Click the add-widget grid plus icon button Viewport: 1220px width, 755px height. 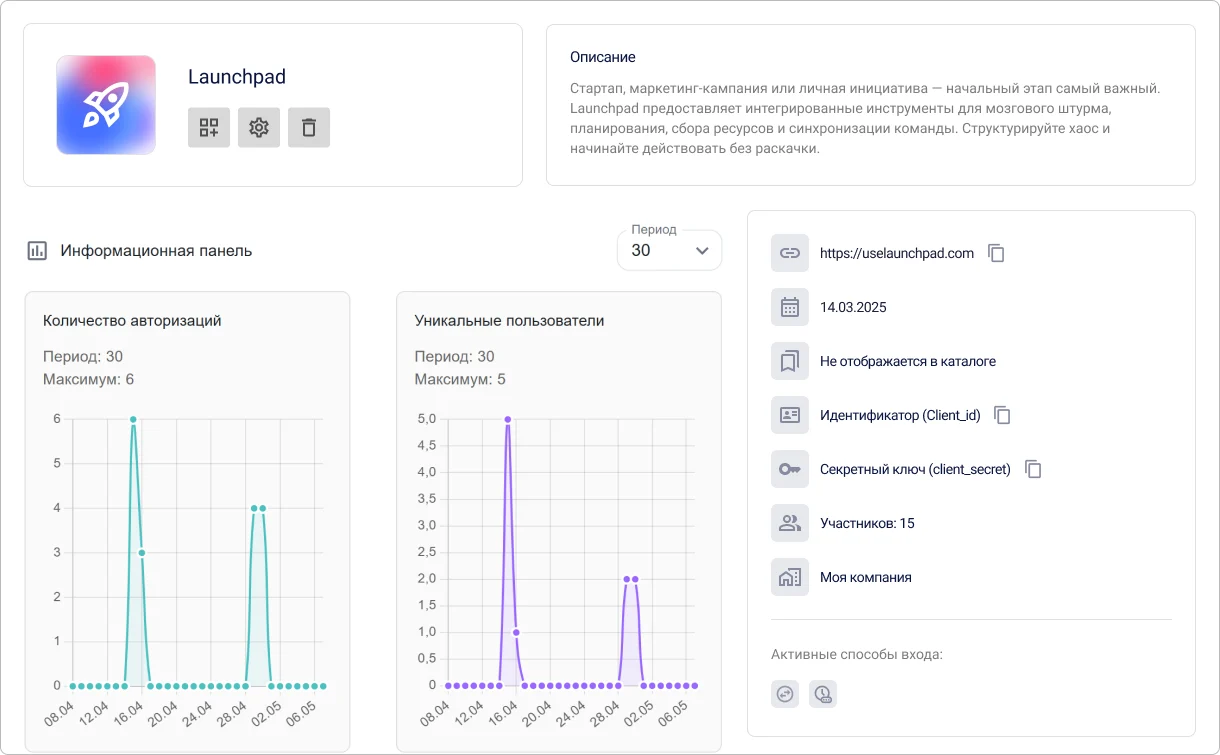209,128
